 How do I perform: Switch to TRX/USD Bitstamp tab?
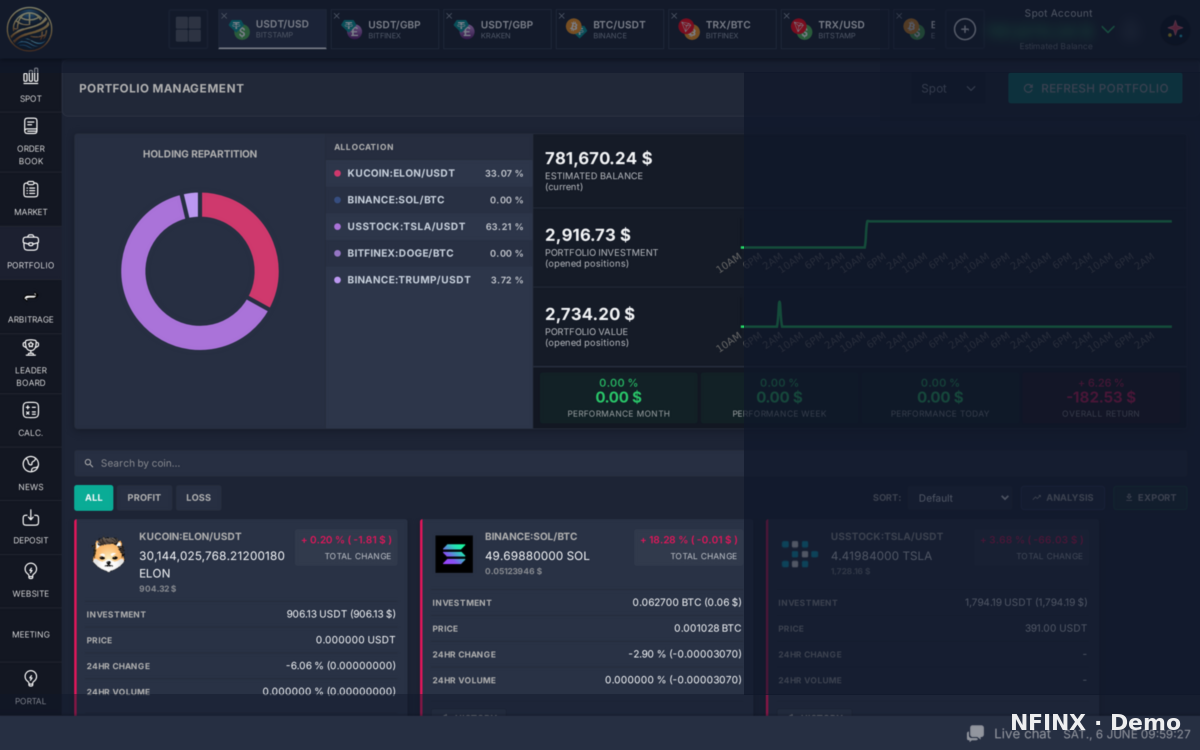coord(834,29)
